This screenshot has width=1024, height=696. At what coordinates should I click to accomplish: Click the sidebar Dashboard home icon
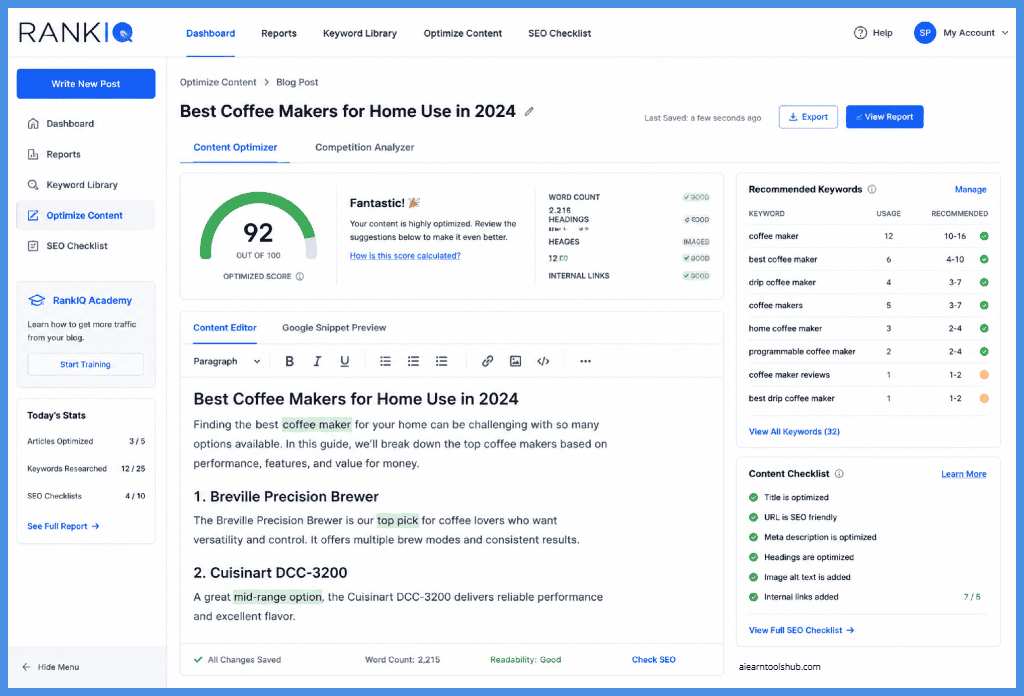pyautogui.click(x=33, y=123)
